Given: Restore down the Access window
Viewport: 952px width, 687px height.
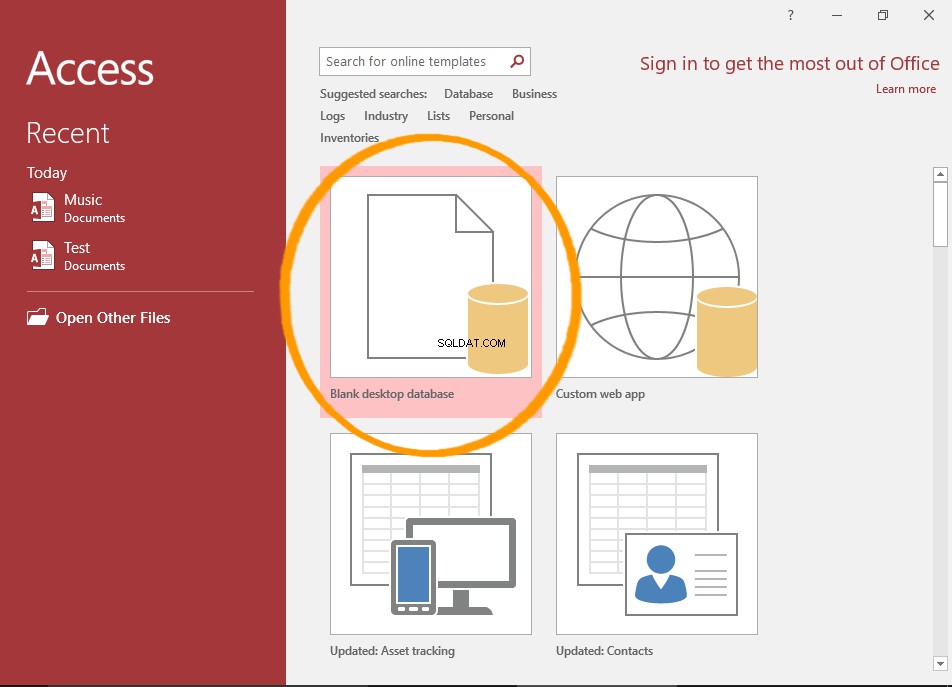Looking at the screenshot, I should [883, 15].
